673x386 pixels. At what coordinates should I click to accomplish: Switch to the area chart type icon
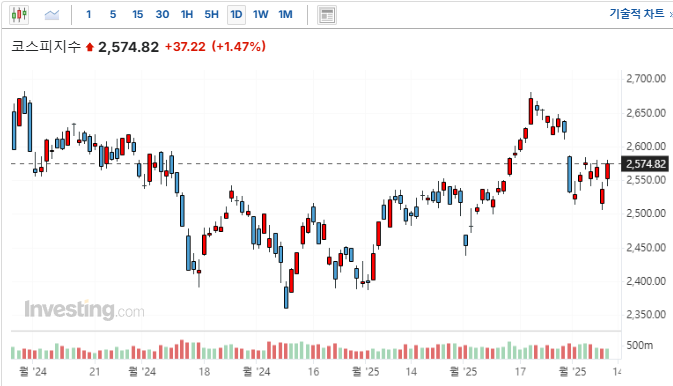coord(52,15)
